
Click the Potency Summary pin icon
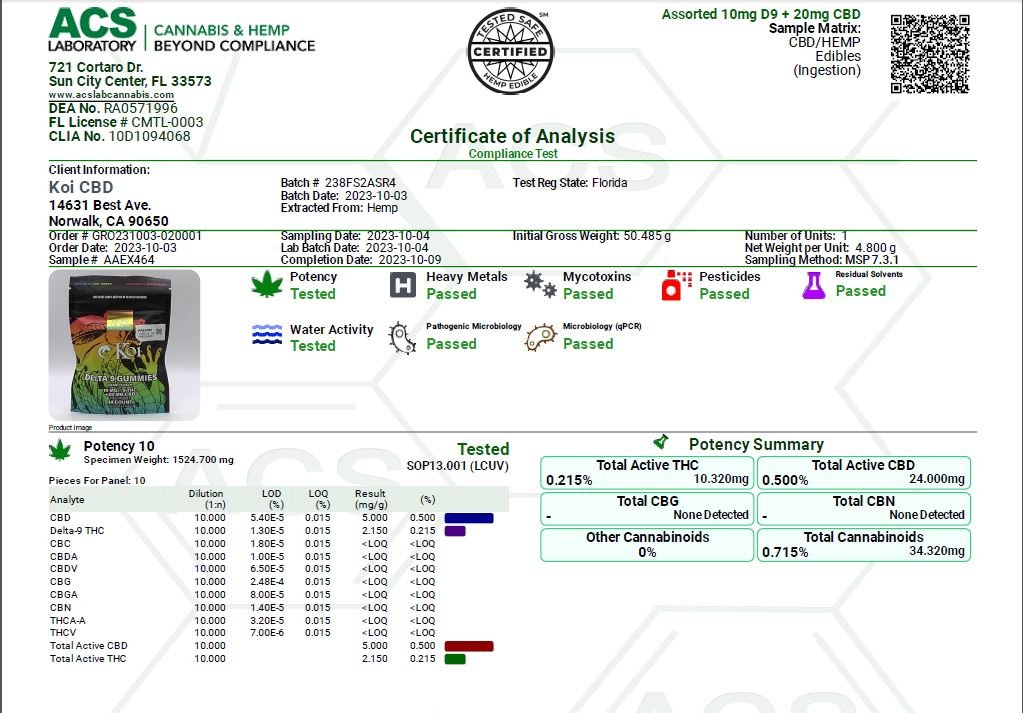[x=661, y=442]
